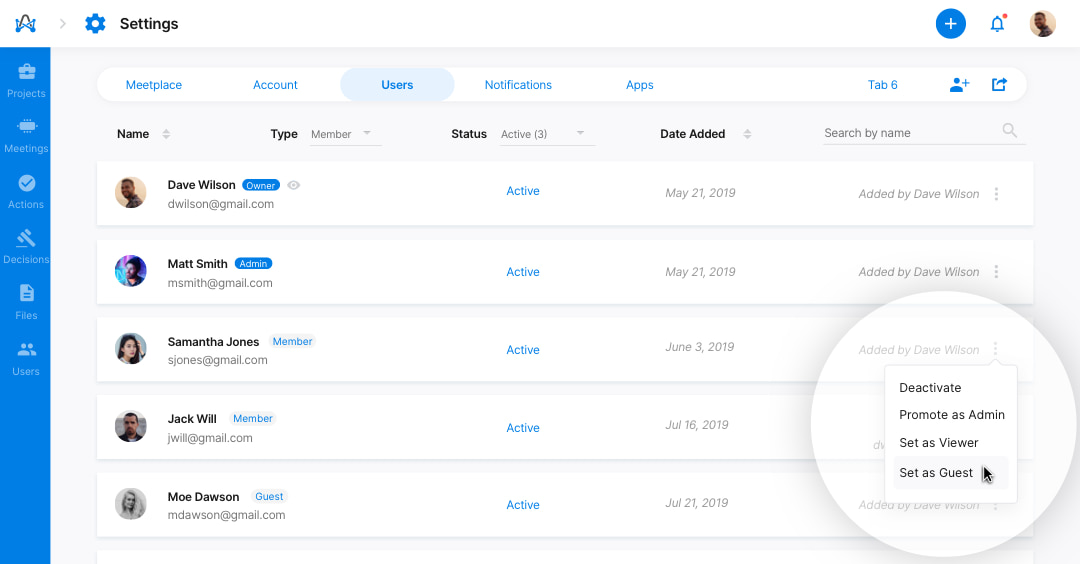The height and width of the screenshot is (564, 1080).
Task: Click the Settings page title
Action: (x=149, y=23)
